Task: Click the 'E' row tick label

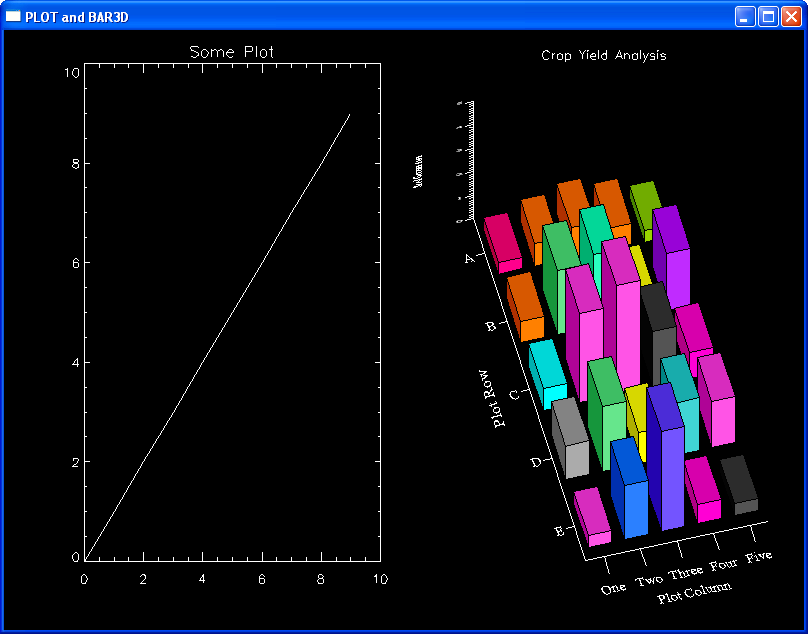Action: 561,530
